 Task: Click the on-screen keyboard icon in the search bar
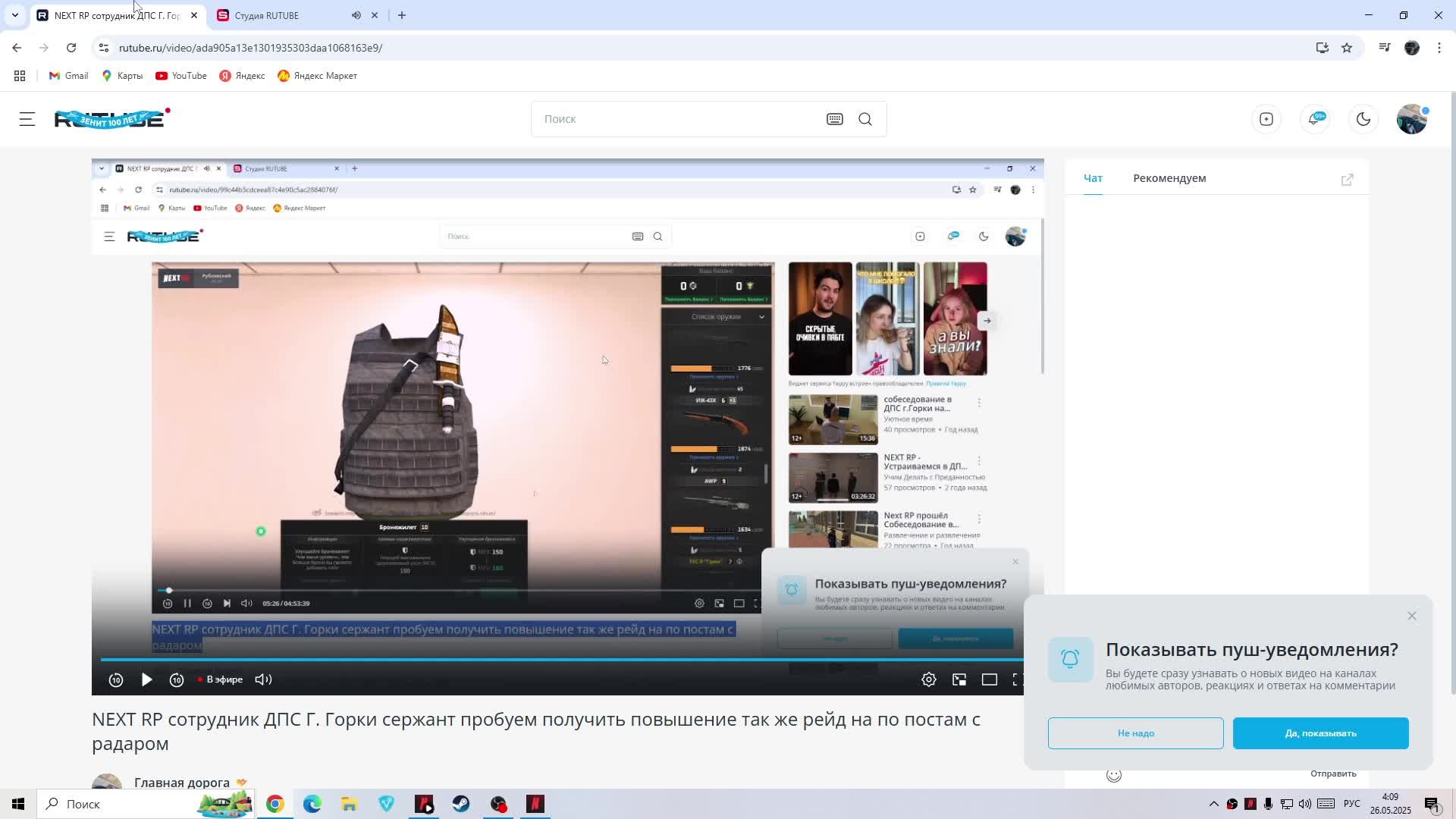point(834,119)
